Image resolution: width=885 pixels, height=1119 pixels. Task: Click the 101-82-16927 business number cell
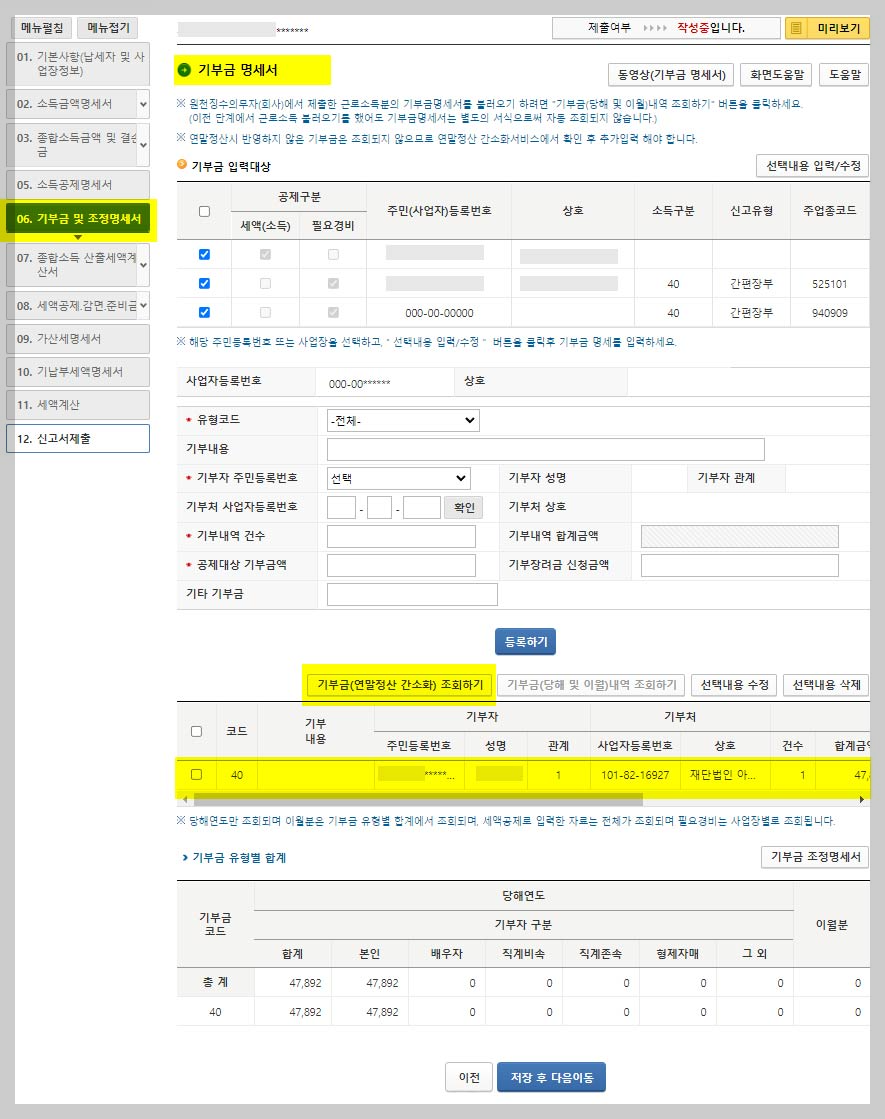point(635,775)
